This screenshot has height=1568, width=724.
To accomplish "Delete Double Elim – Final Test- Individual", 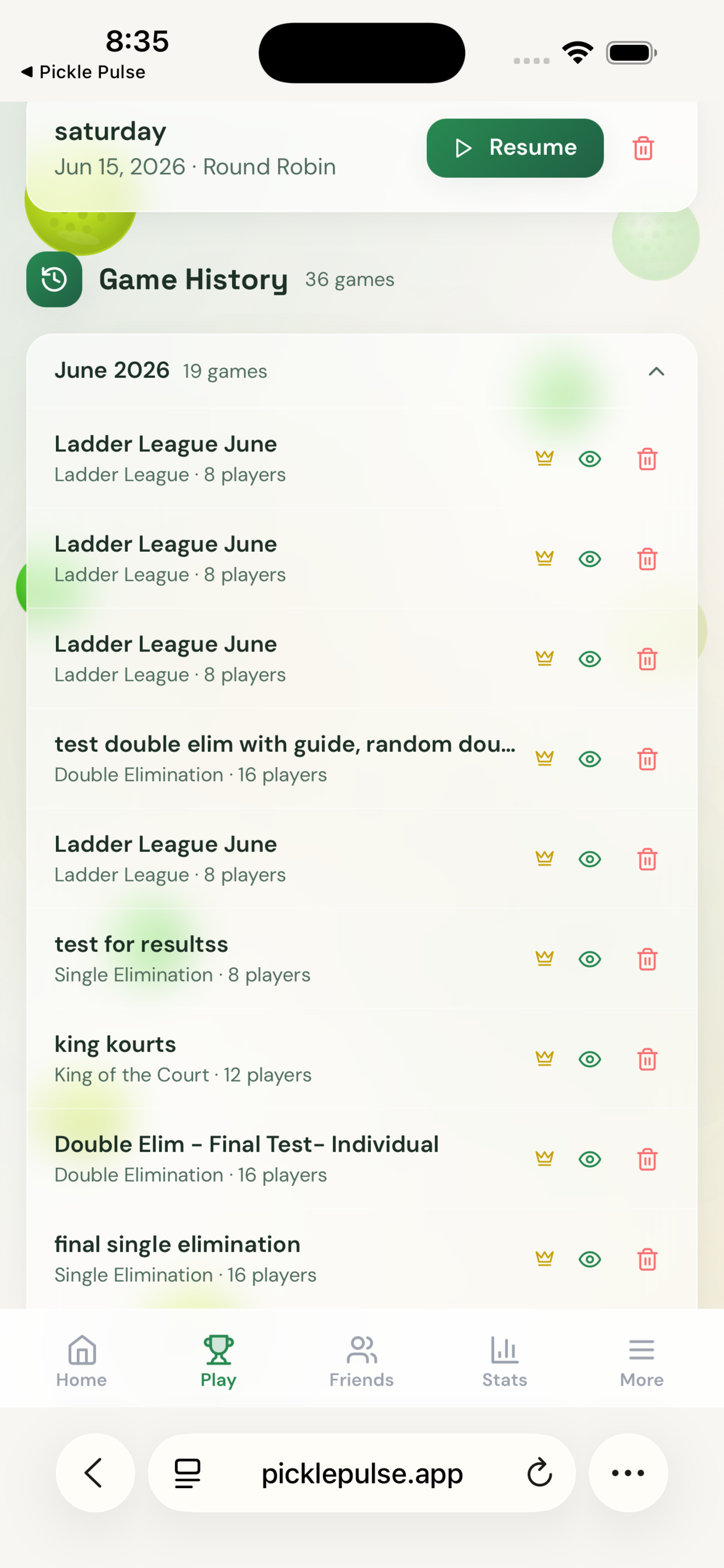I will tap(647, 1159).
